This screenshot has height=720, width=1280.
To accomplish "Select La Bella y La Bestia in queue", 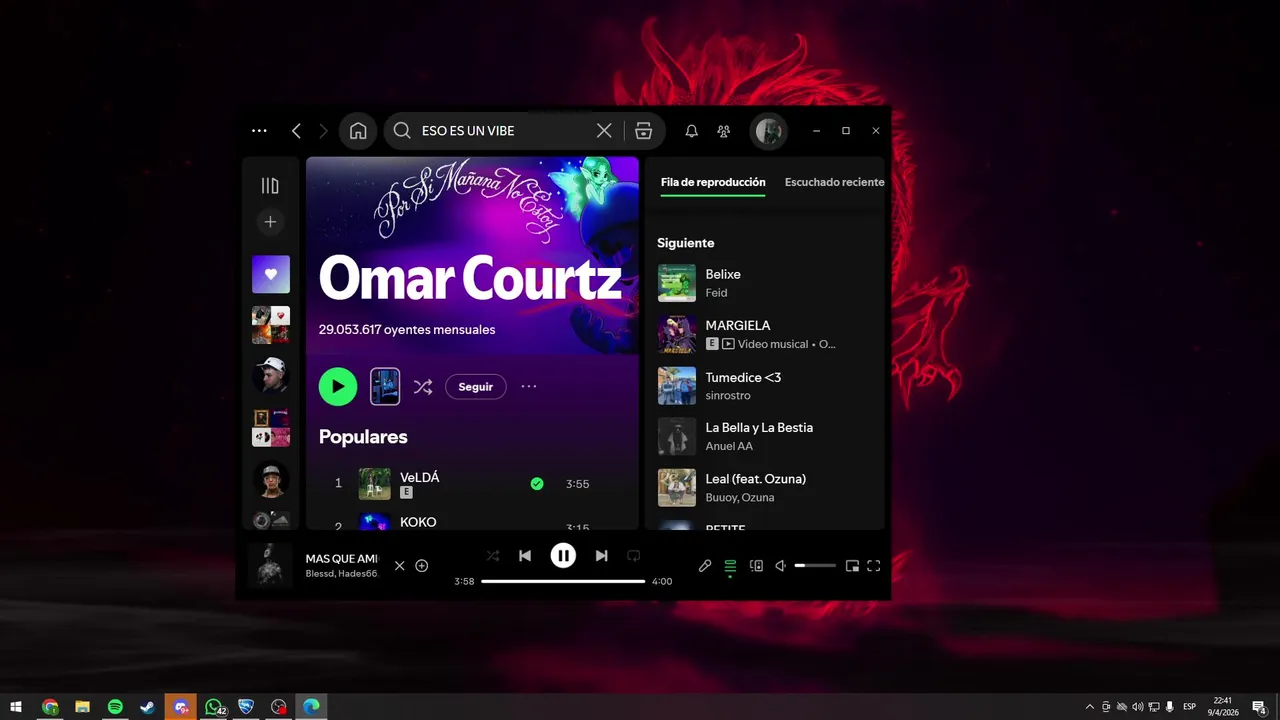I will pos(765,436).
